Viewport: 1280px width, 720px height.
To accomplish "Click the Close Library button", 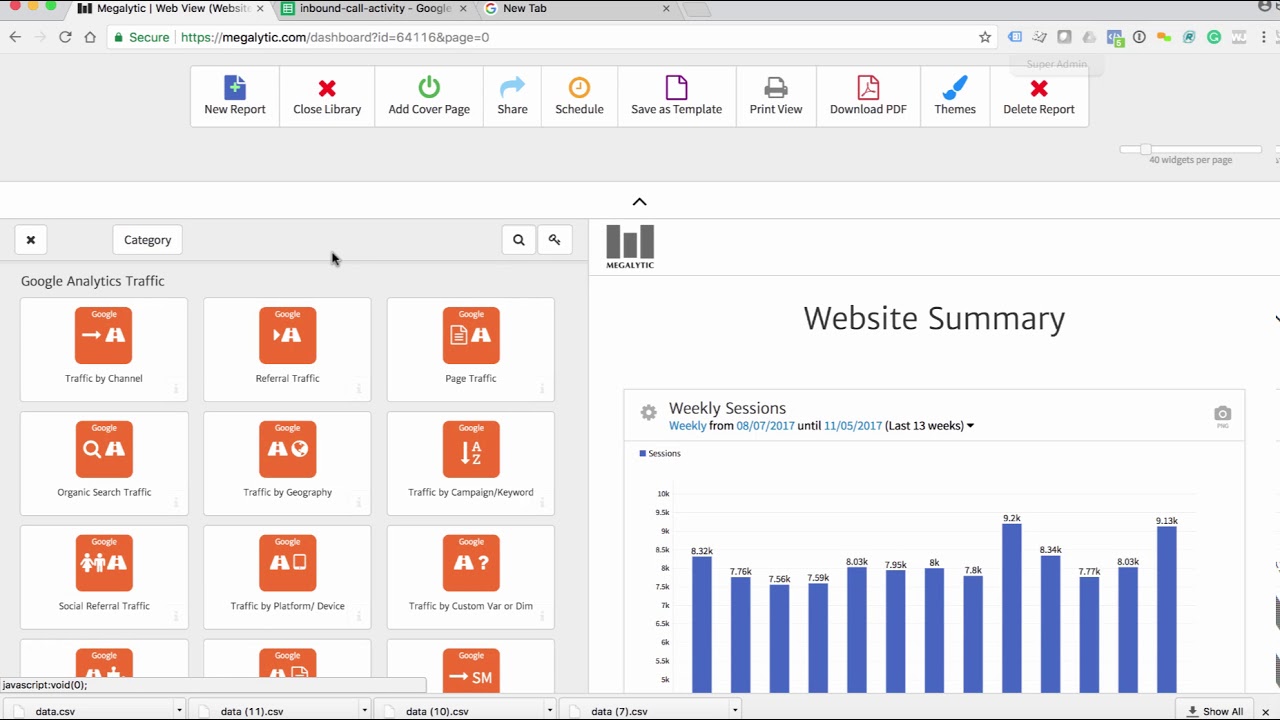I will 327,96.
